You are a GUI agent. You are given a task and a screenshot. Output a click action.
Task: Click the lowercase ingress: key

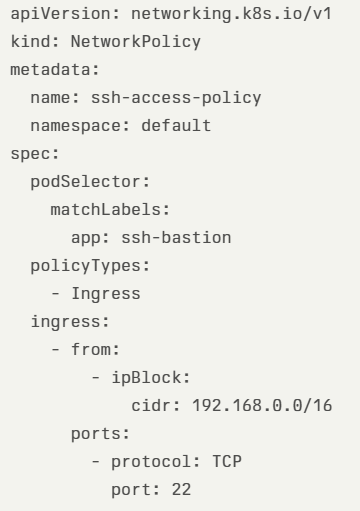tap(70, 322)
